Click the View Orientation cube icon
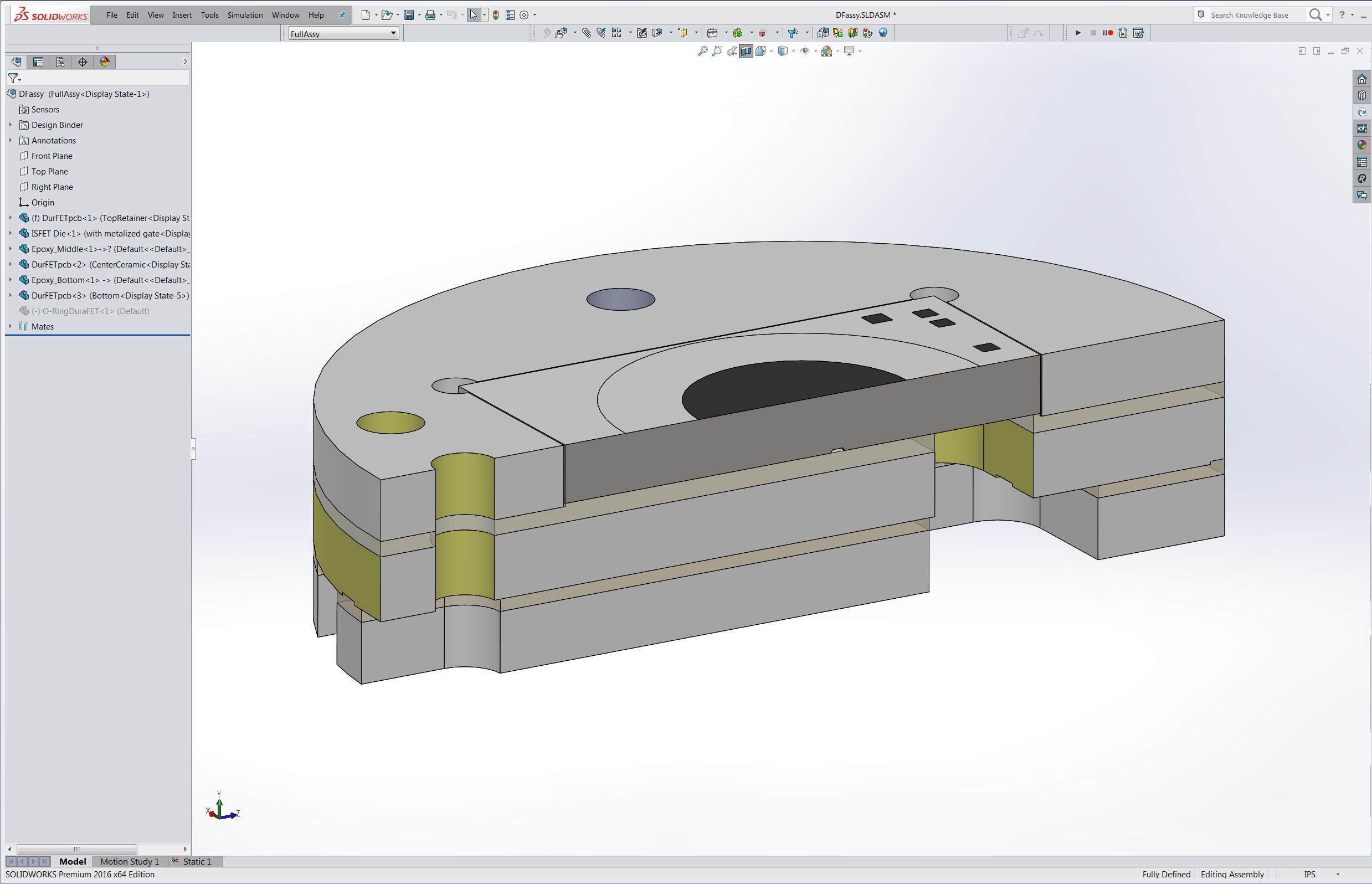The width and height of the screenshot is (1372, 884). pos(760,52)
